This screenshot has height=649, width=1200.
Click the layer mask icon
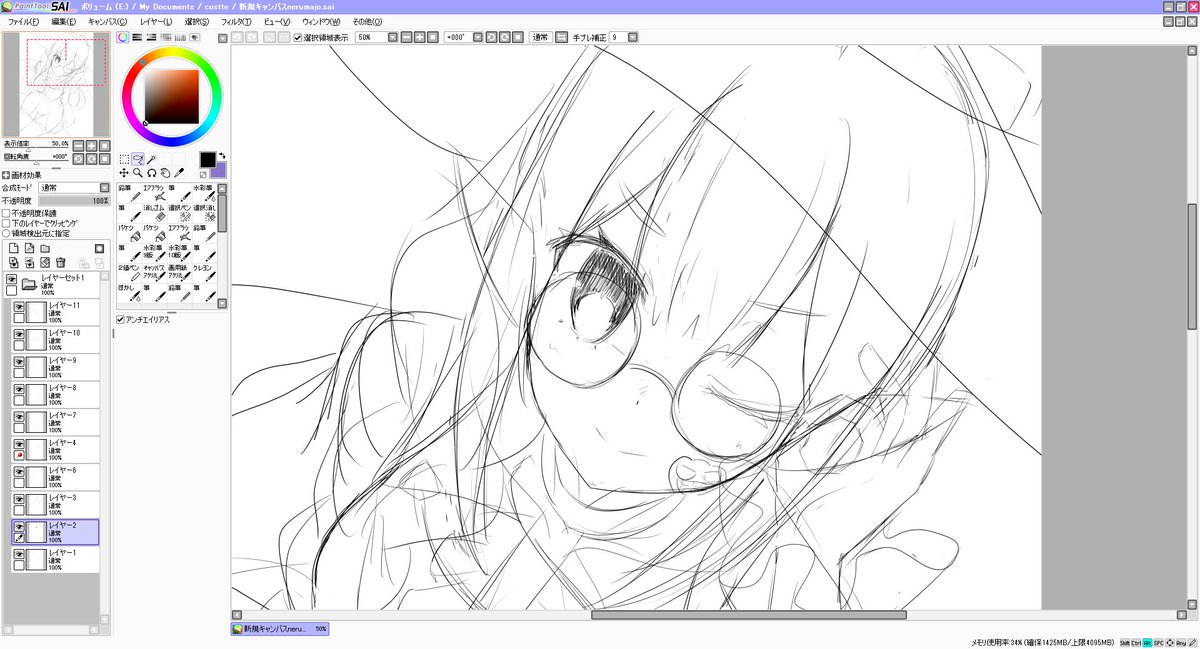(99, 248)
